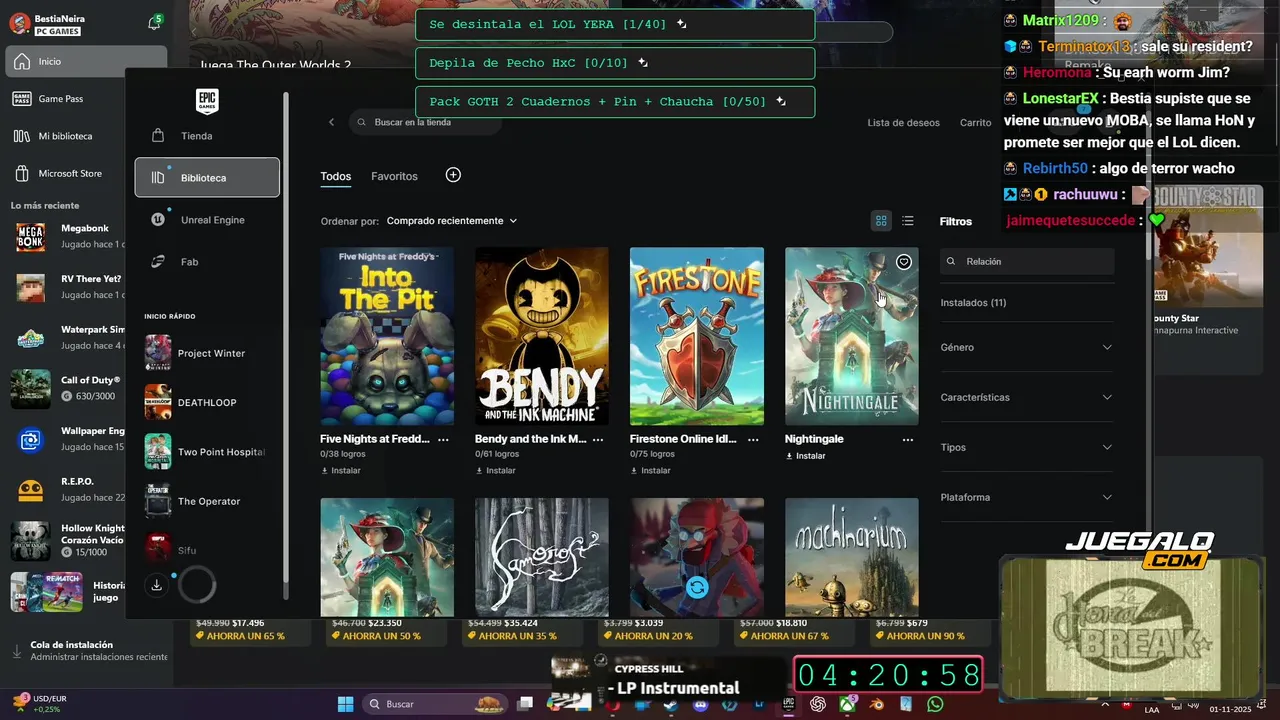The height and width of the screenshot is (720, 1280).
Task: Open the Fab marketplace section
Action: point(207,262)
